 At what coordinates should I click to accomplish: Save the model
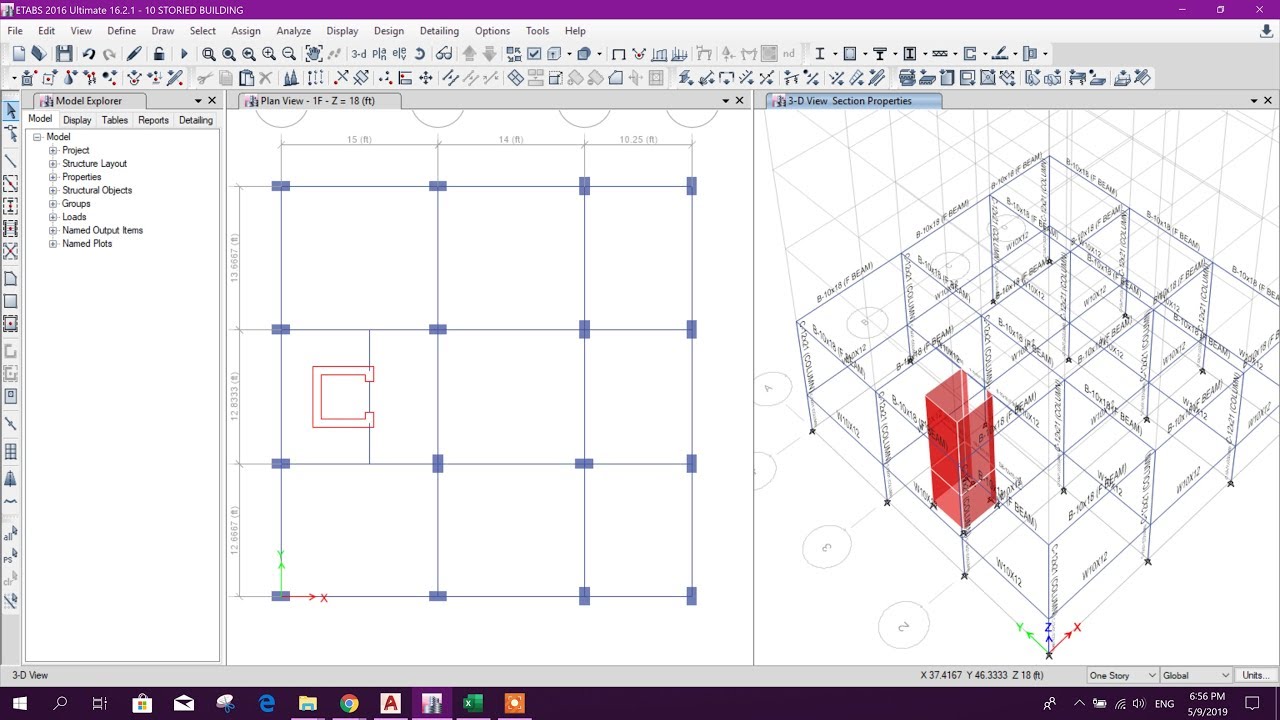pos(64,52)
